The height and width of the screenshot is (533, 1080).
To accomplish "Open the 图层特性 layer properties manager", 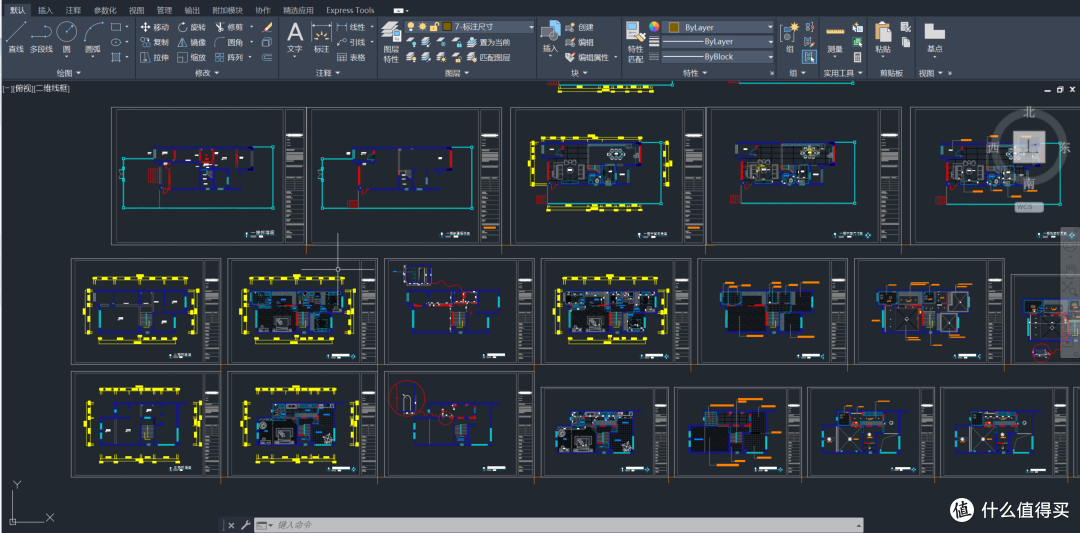I will tap(391, 41).
